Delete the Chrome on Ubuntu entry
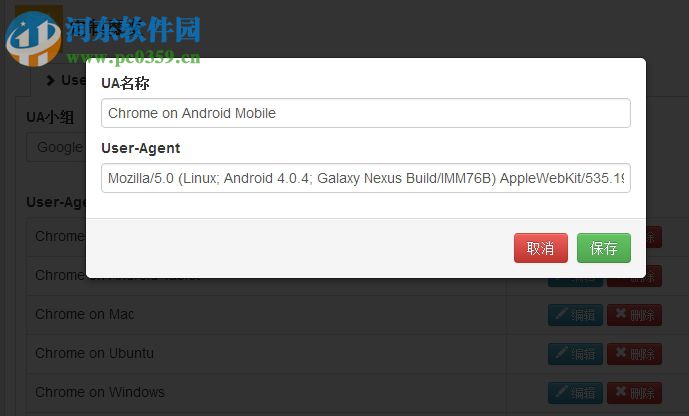The width and height of the screenshot is (689, 416). (x=635, y=354)
